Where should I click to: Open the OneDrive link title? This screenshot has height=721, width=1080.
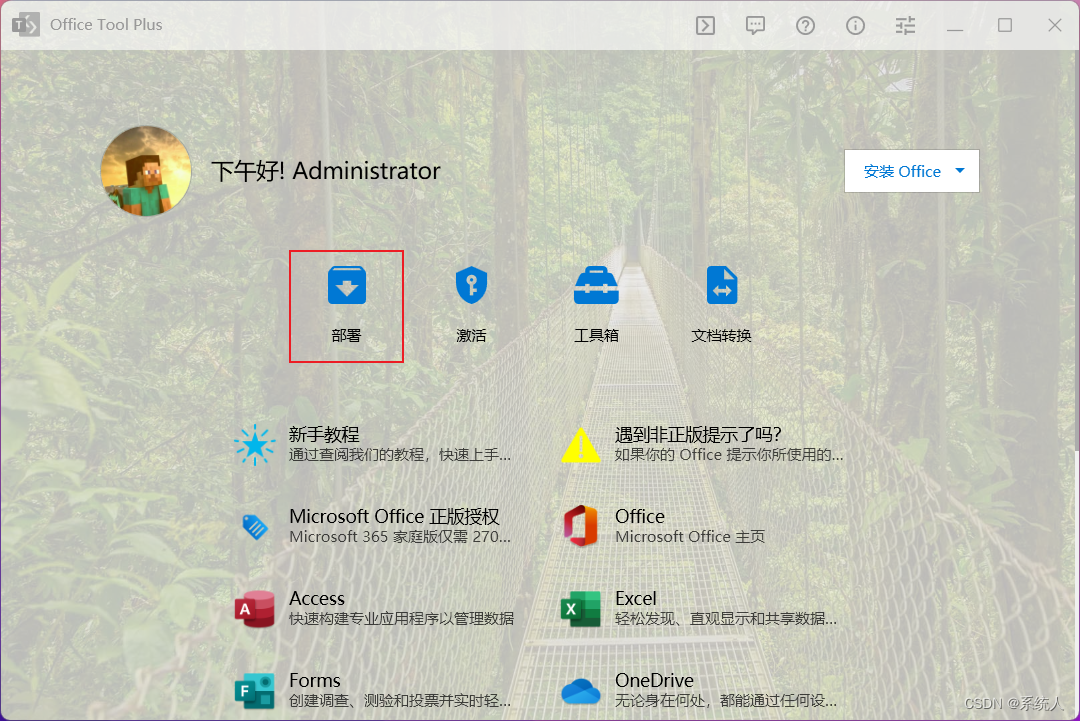click(x=654, y=680)
